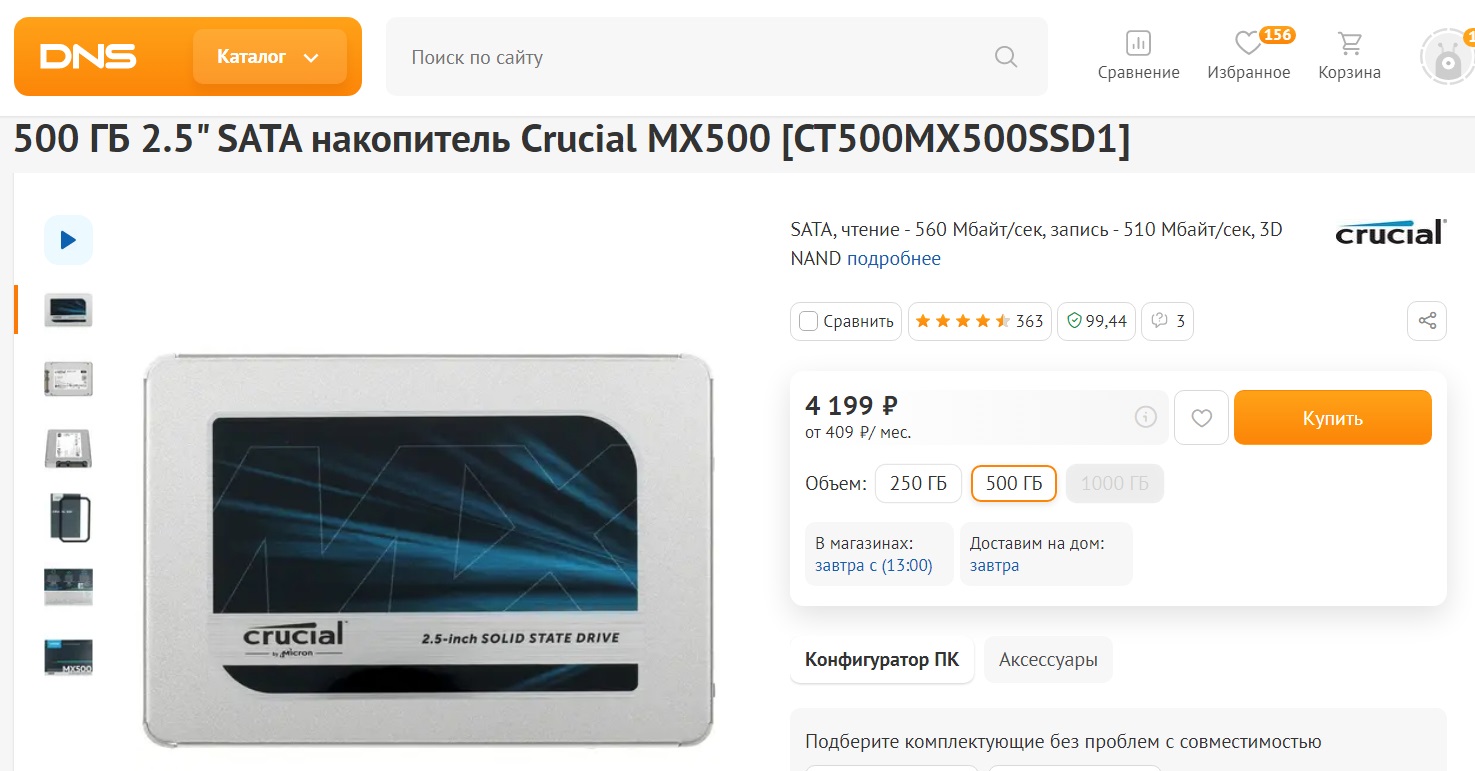Click the share icon button
The image size is (1475, 771).
(x=1427, y=321)
